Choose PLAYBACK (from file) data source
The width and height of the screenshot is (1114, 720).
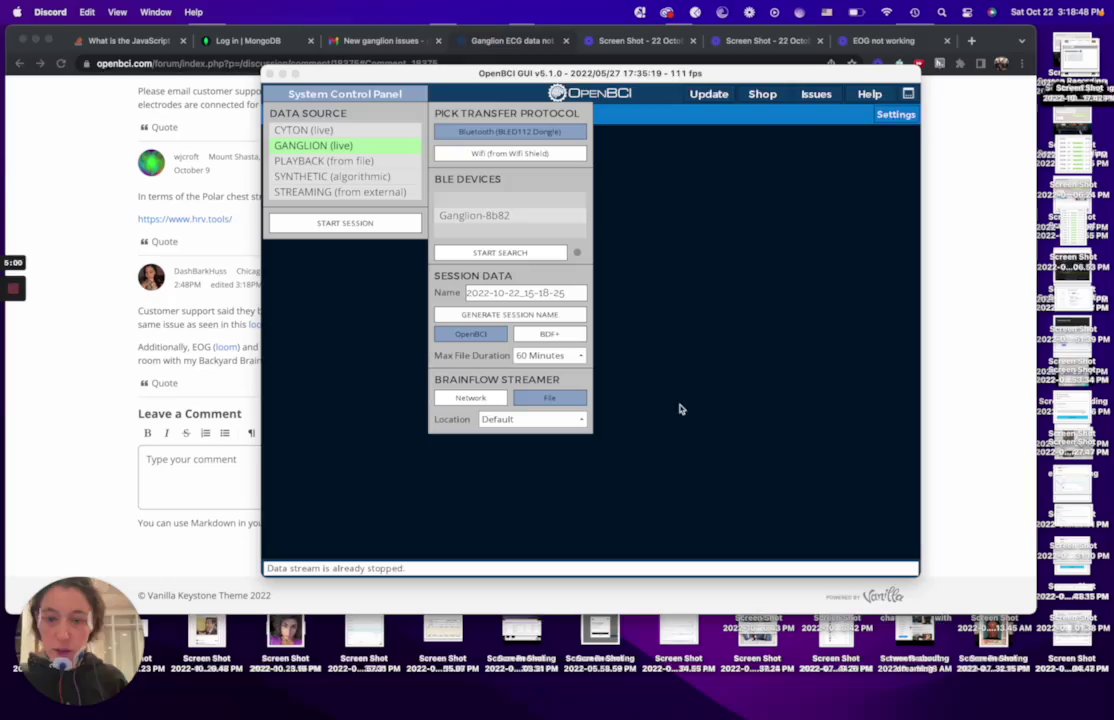pyautogui.click(x=345, y=161)
